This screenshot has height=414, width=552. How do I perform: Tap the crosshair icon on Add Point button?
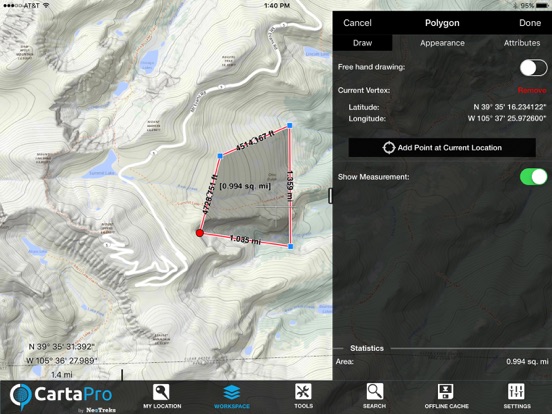click(x=389, y=148)
